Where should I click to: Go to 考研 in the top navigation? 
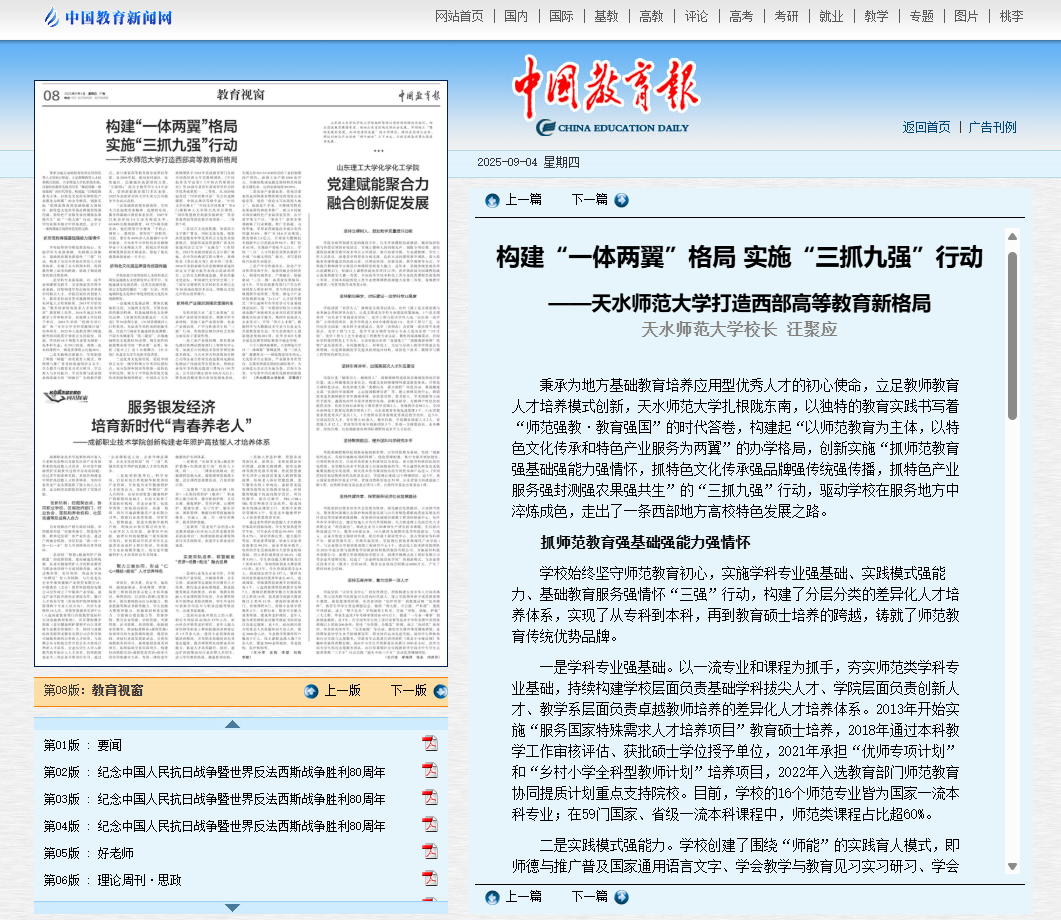coord(786,16)
